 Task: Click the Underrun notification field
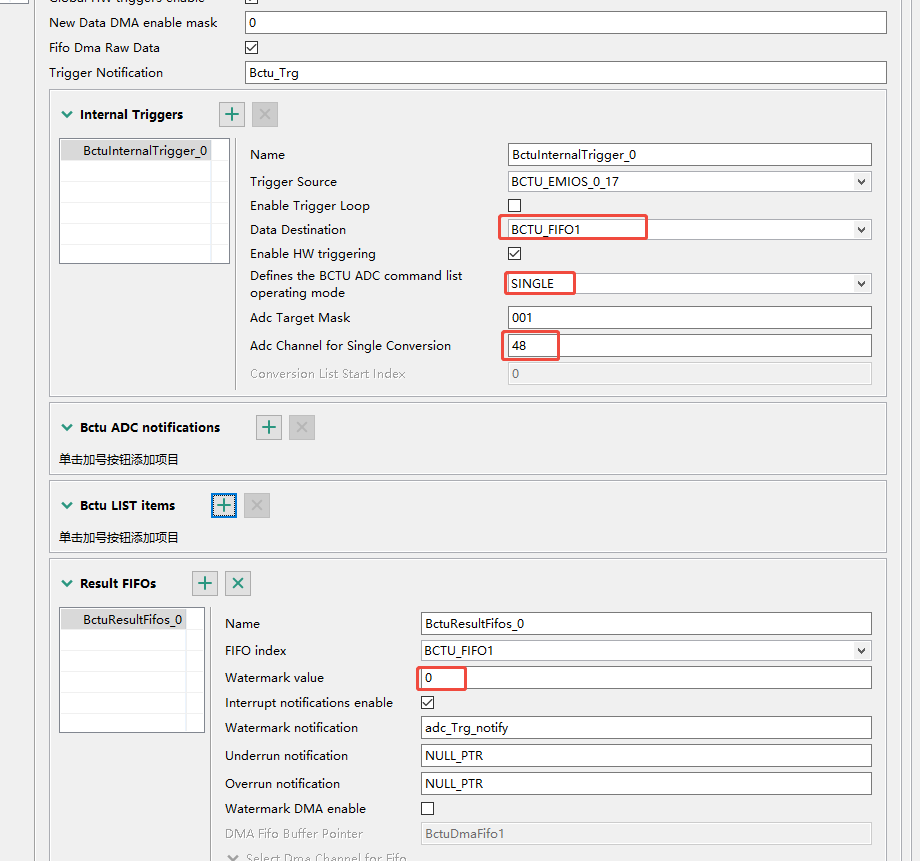[646, 756]
